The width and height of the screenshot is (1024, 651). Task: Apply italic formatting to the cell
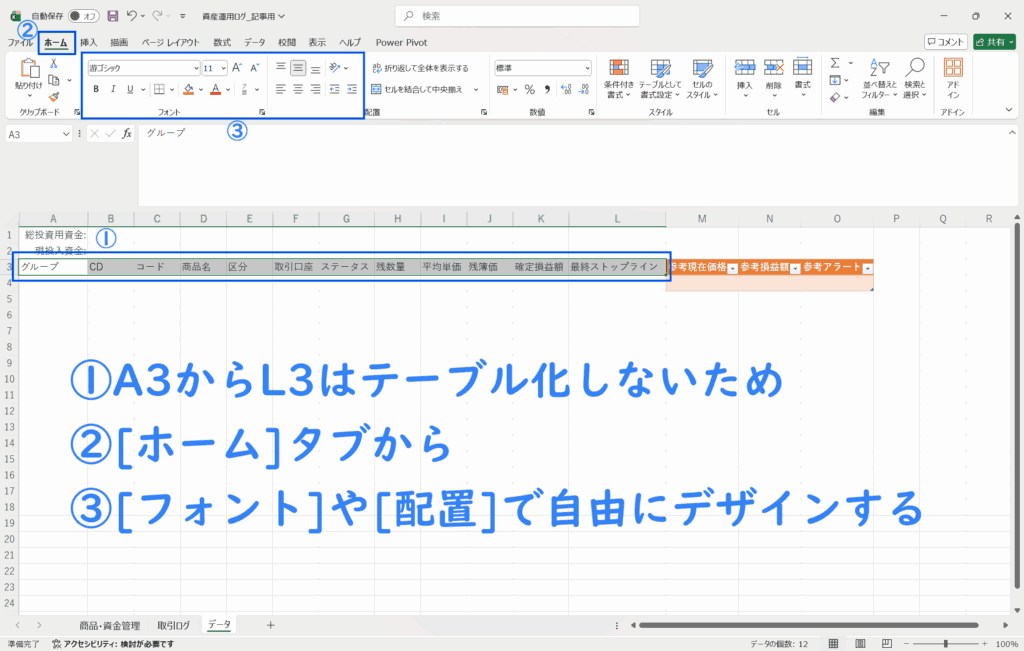point(113,89)
